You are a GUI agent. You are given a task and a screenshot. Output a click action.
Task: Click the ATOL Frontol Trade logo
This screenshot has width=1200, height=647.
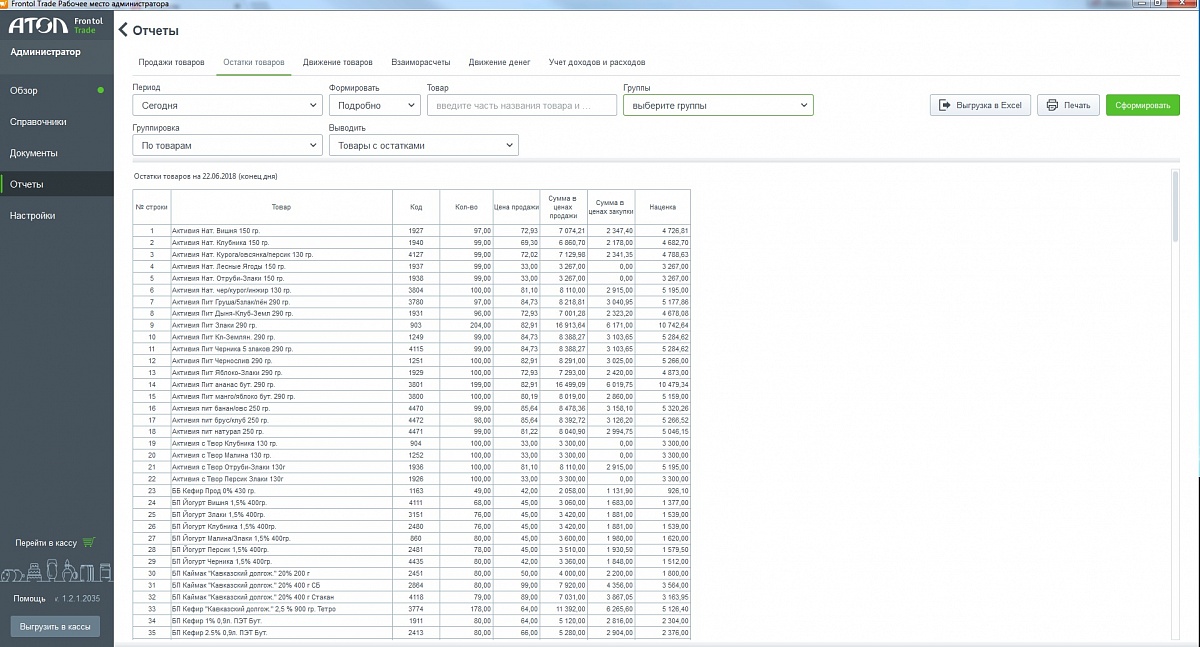pos(56,26)
